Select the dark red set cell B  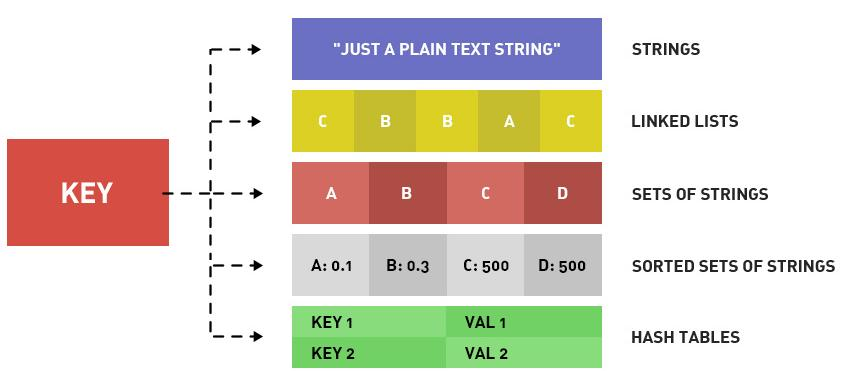point(408,193)
